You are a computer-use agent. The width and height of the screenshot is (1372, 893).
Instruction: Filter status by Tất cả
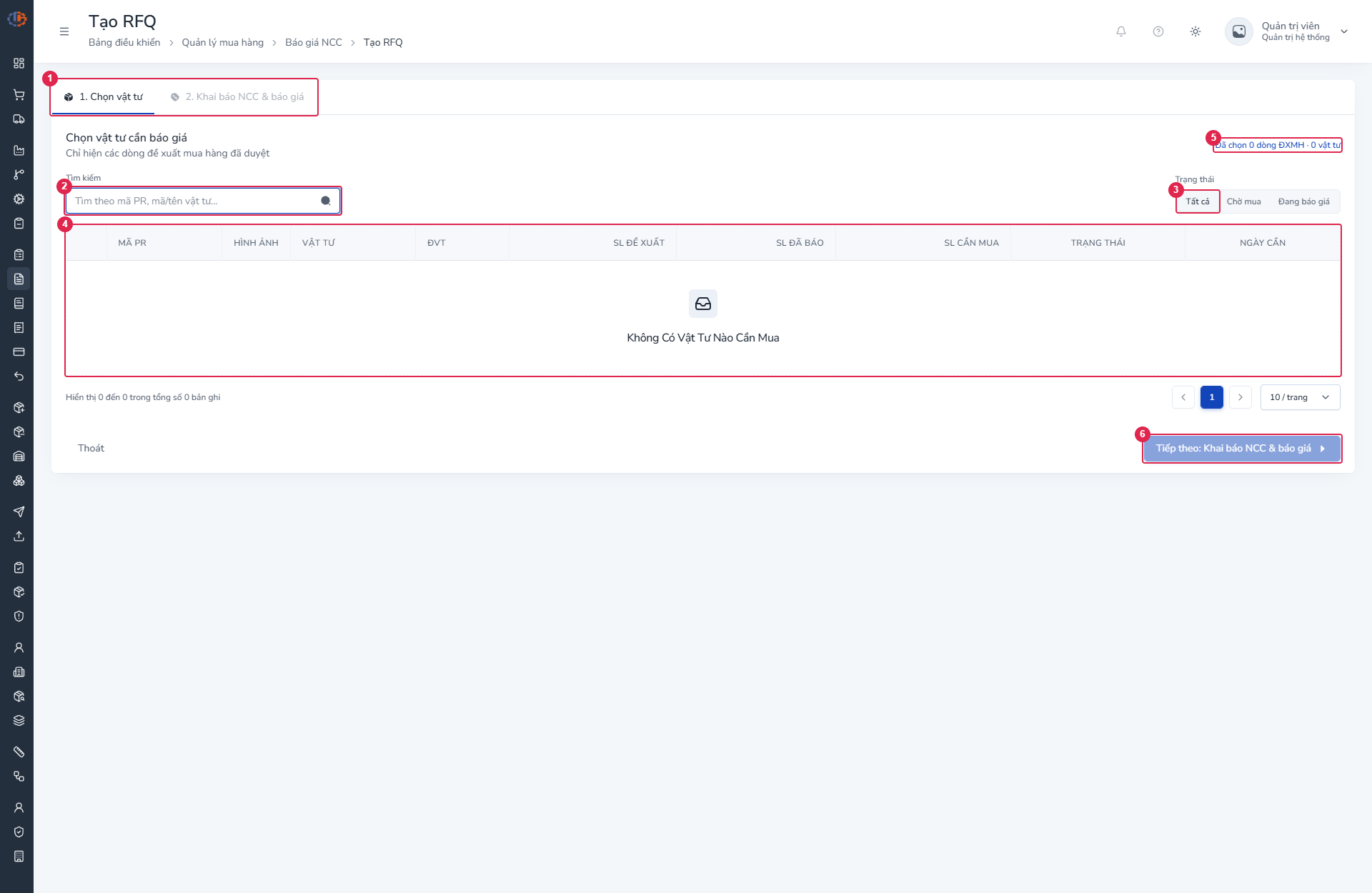tap(1198, 201)
